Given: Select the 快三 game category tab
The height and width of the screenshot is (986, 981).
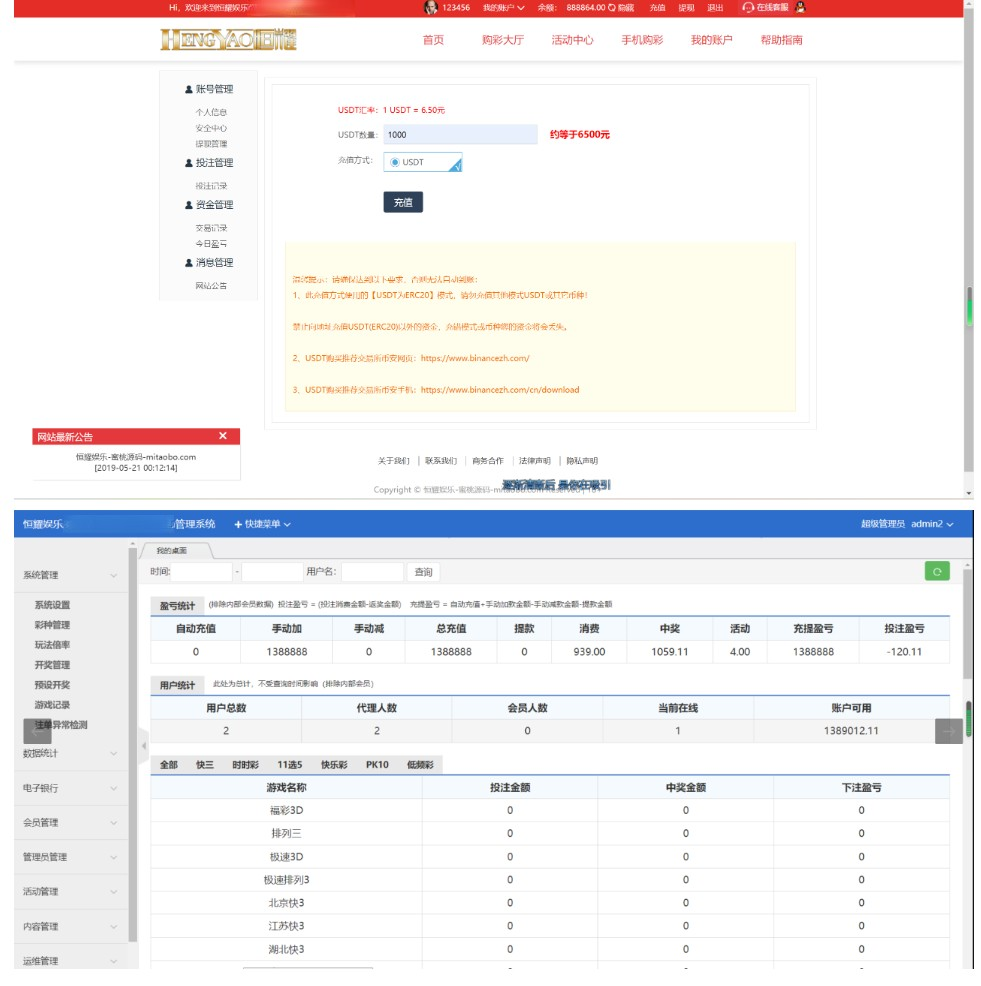Looking at the screenshot, I should point(205,765).
